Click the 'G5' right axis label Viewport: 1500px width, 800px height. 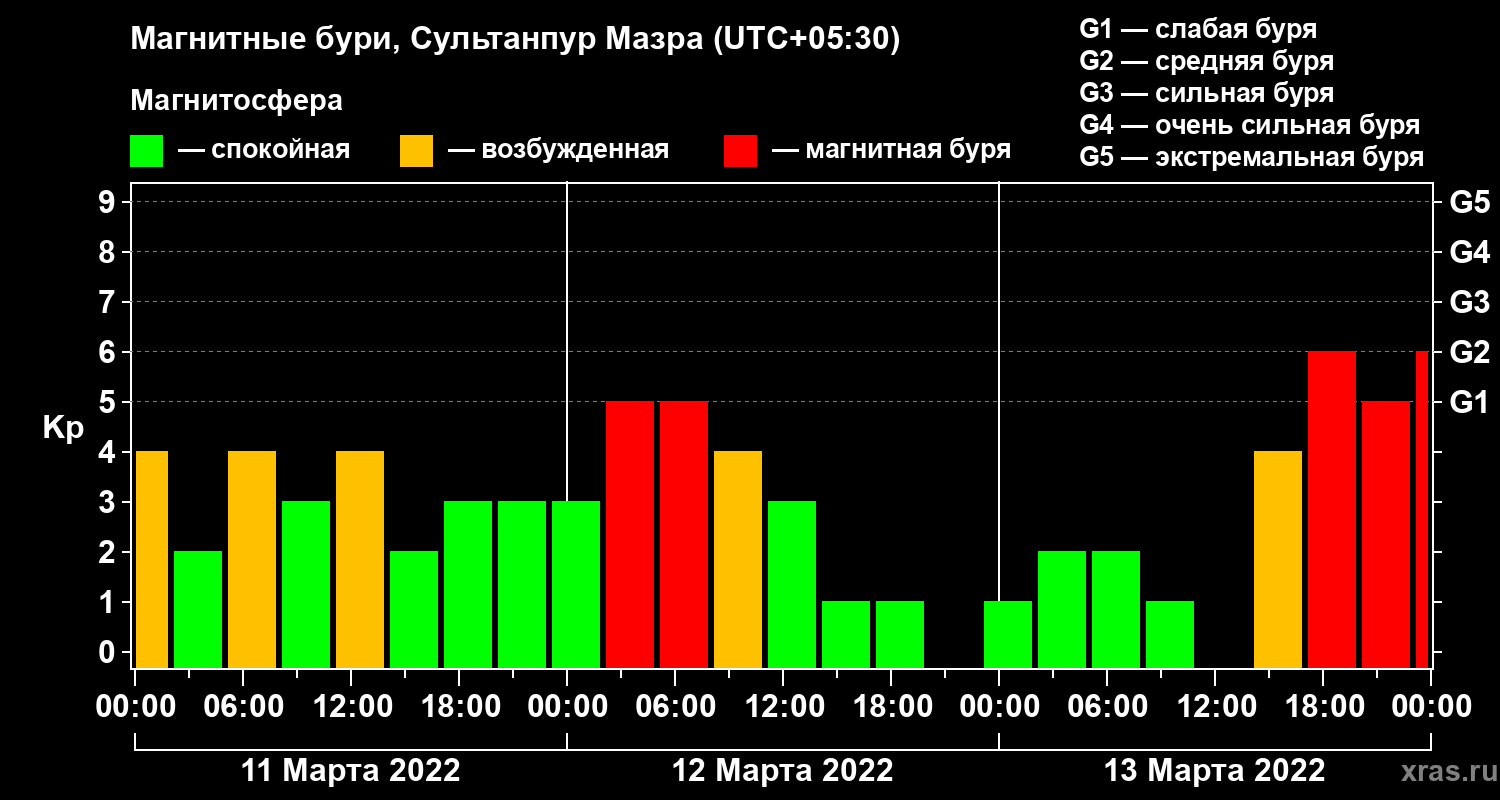pyautogui.click(x=1469, y=202)
